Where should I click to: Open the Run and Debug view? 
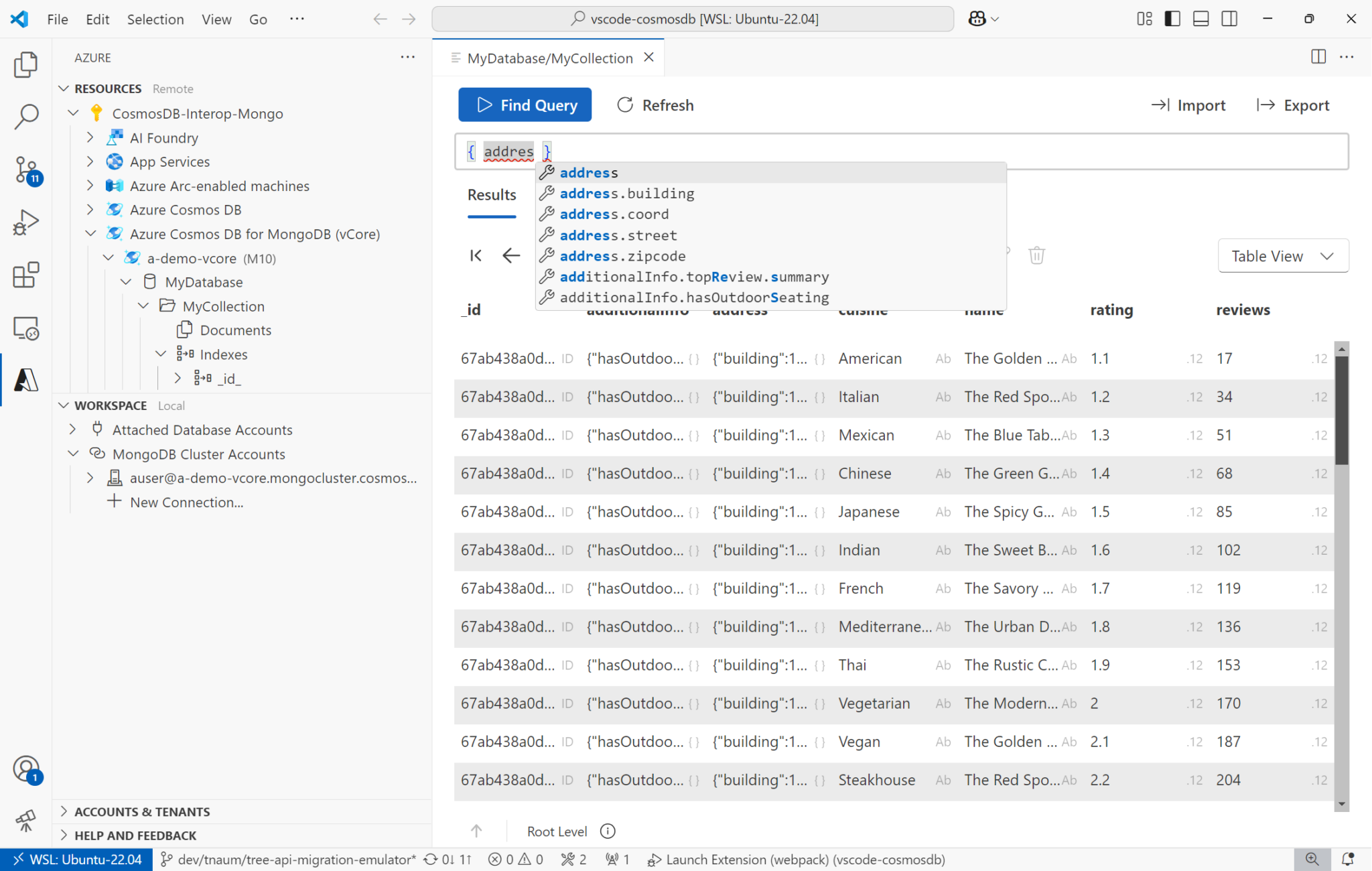25,222
